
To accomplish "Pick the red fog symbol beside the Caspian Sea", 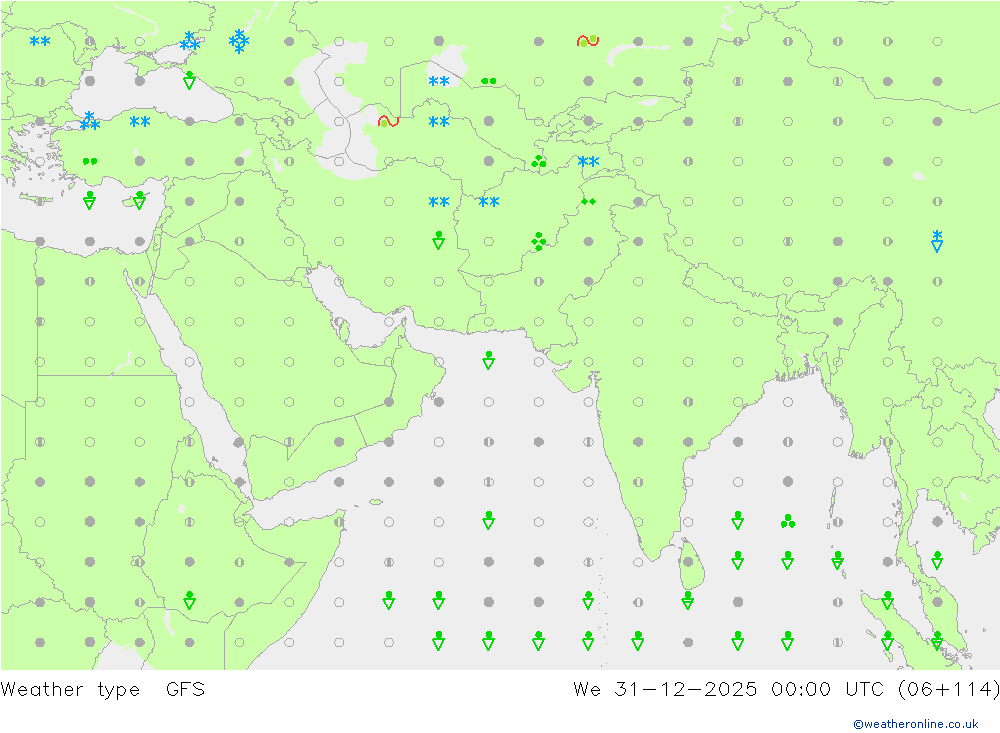I will pos(388,121).
